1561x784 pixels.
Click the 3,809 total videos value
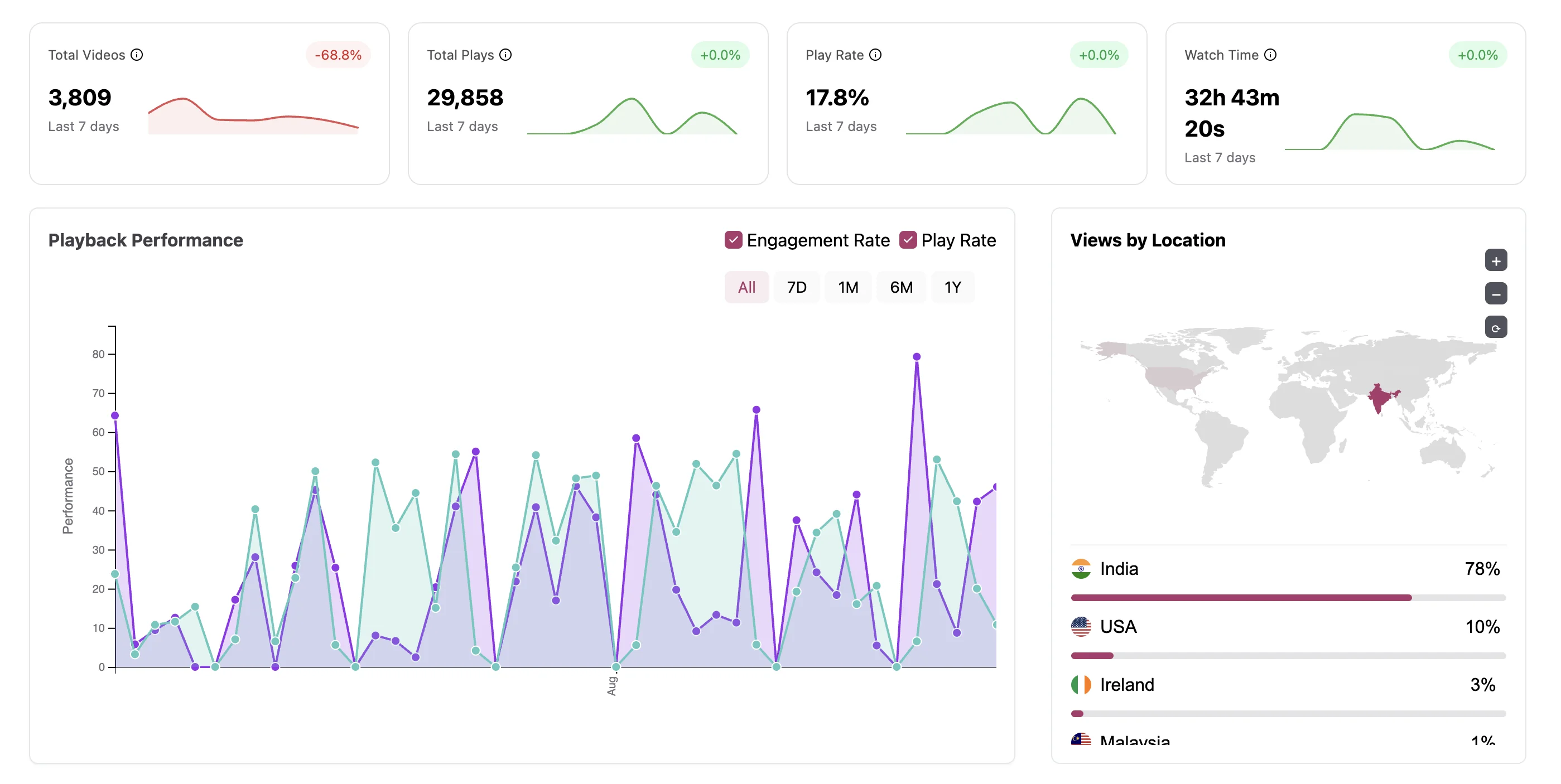coord(80,98)
